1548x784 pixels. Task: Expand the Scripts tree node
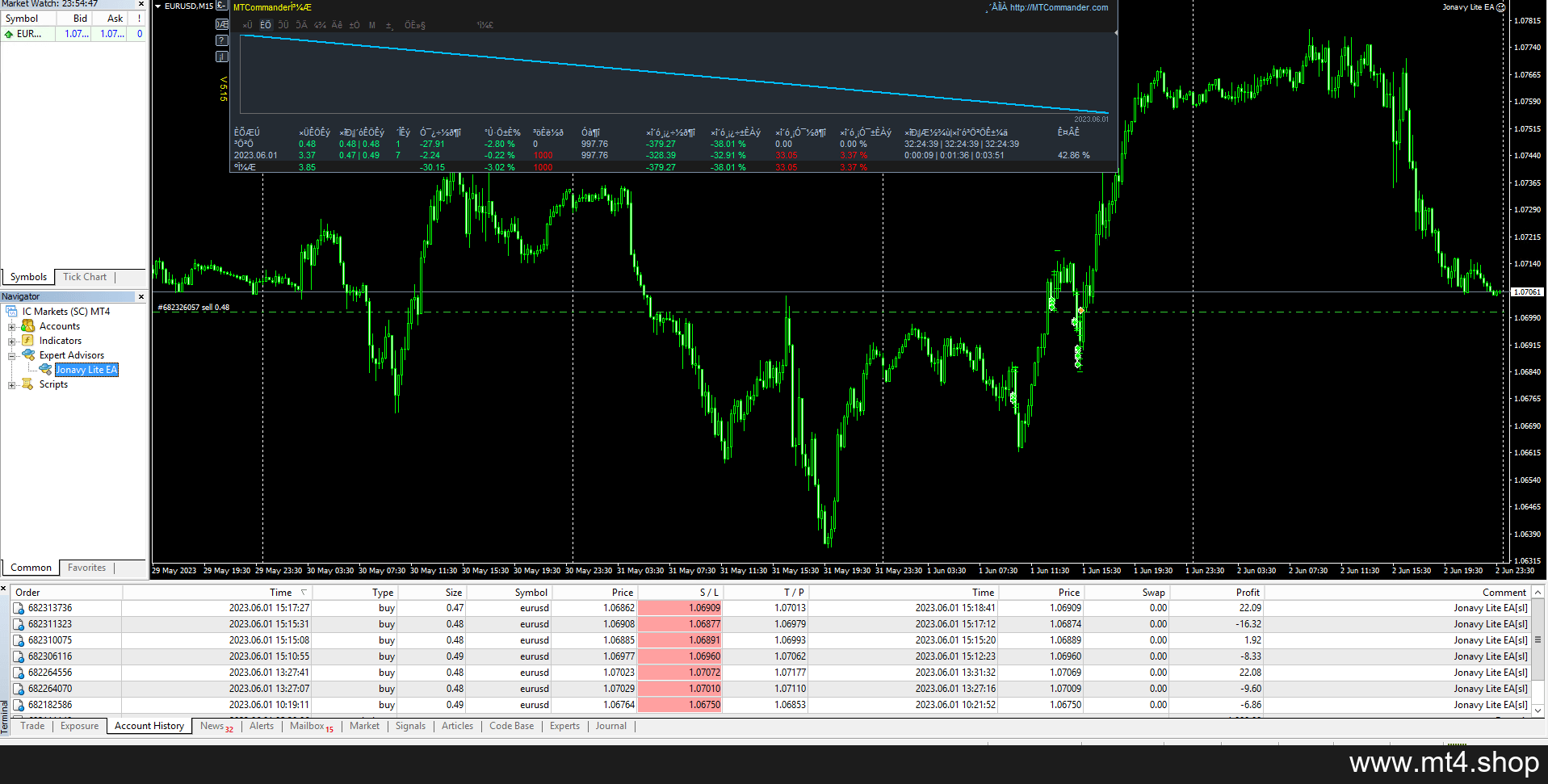tap(12, 384)
